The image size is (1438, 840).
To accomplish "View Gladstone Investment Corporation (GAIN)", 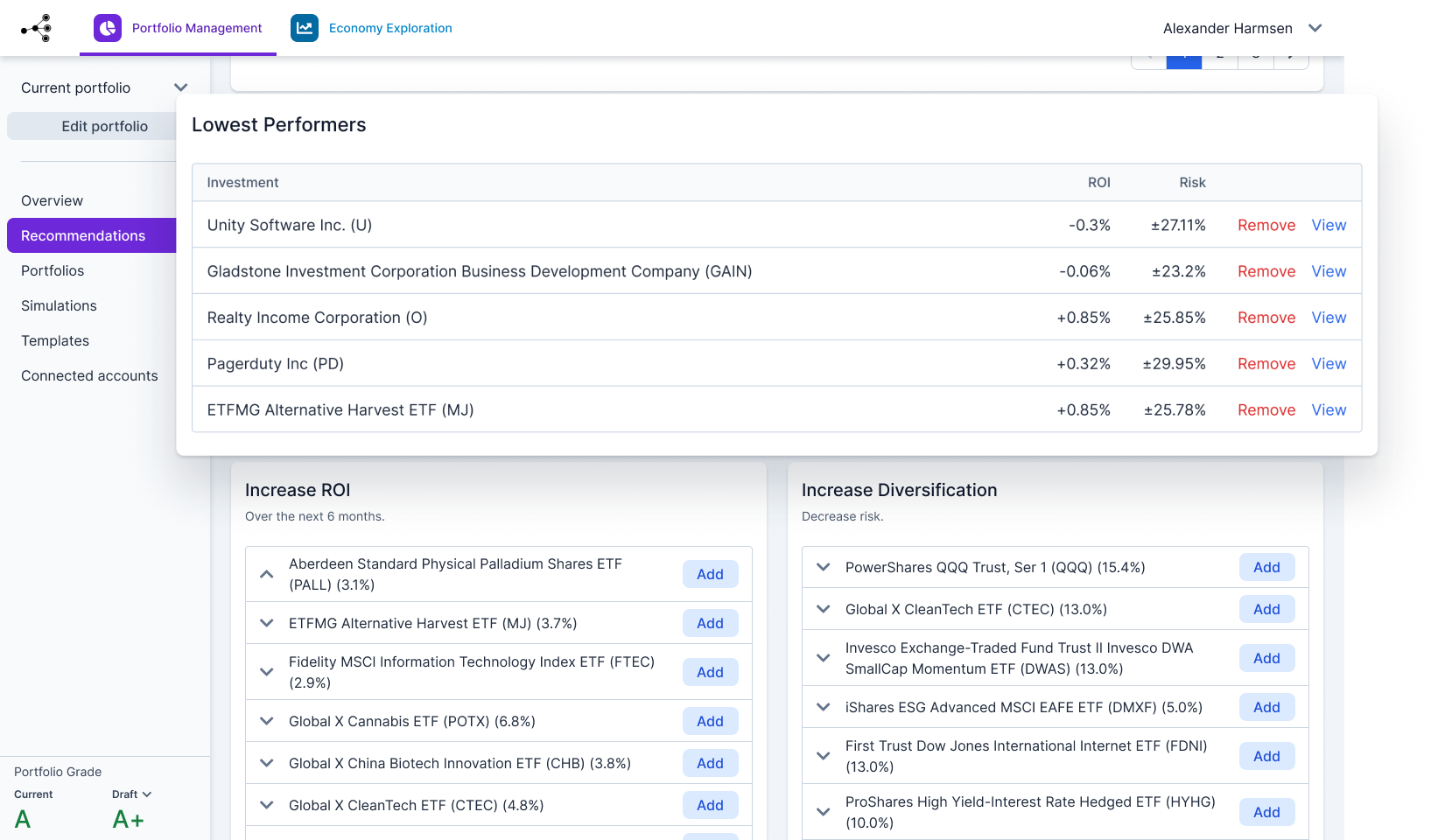I will [x=1329, y=271].
